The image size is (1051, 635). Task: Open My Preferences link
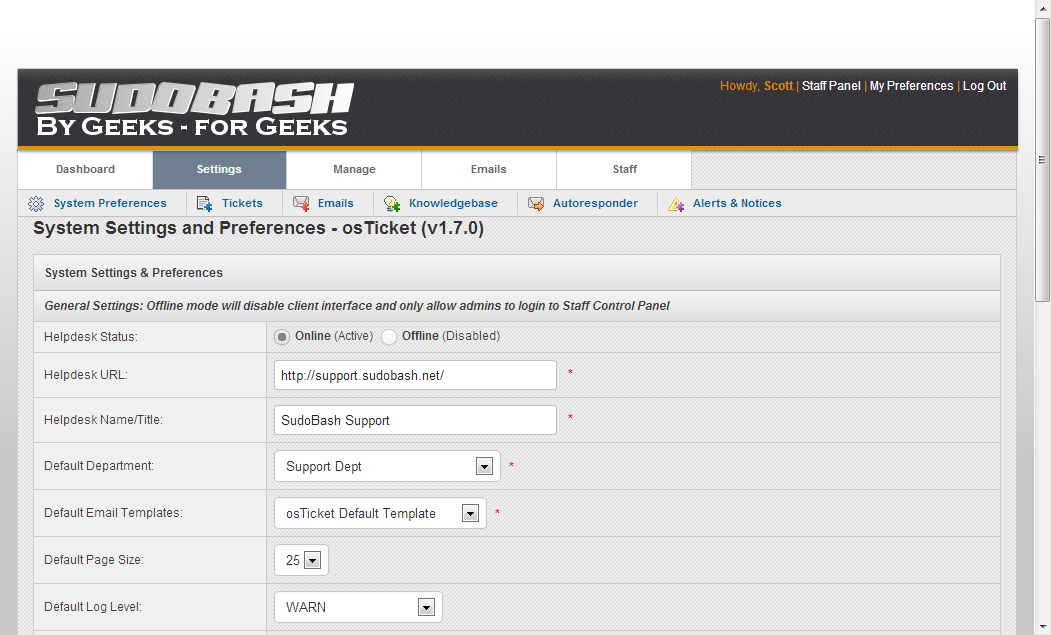coord(911,86)
